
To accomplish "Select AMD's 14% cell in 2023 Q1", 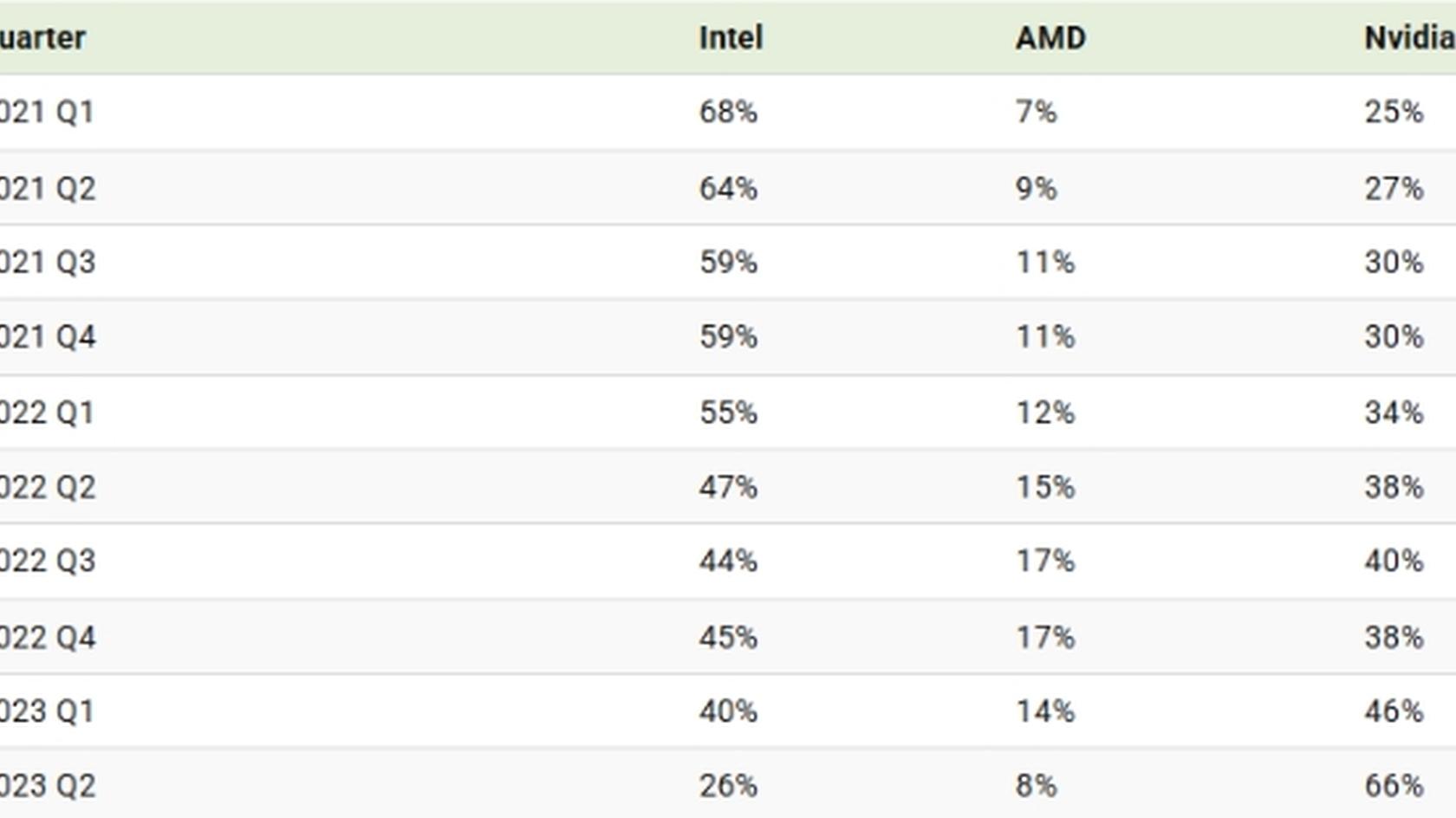I will [x=1045, y=711].
